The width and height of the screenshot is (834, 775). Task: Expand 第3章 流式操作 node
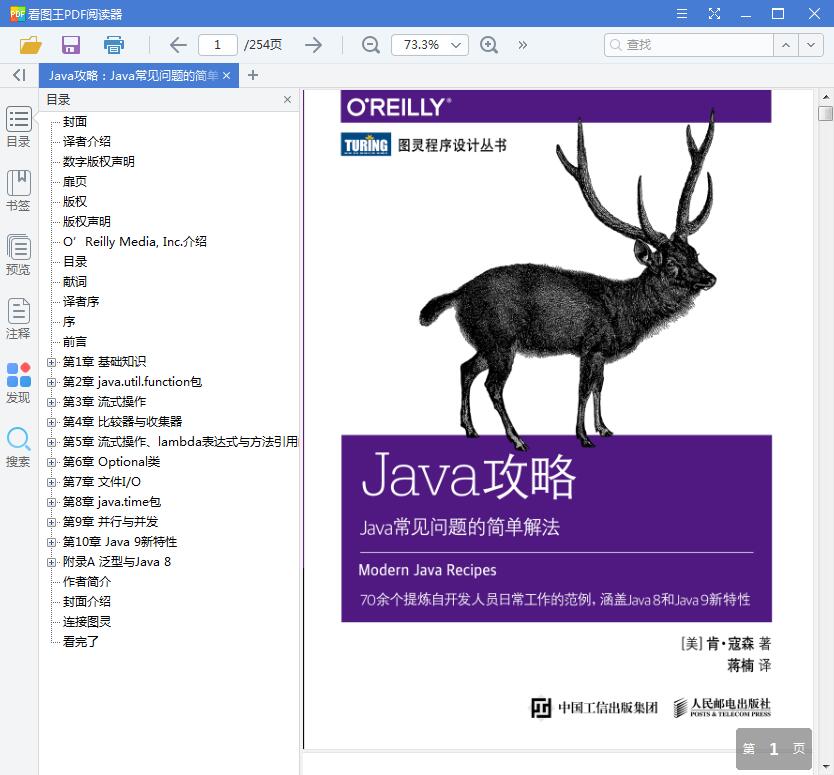coord(51,402)
